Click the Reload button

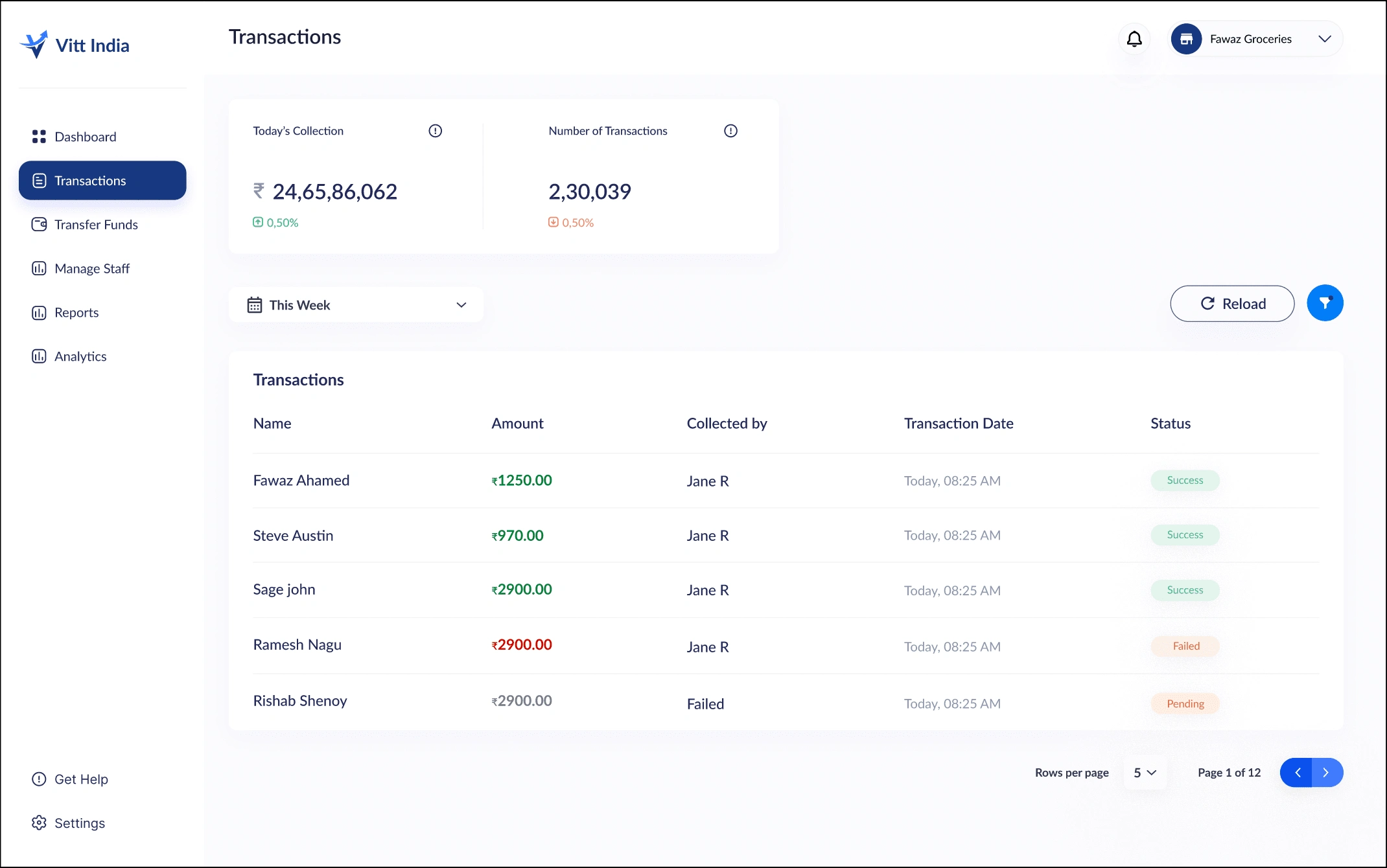[1232, 304]
